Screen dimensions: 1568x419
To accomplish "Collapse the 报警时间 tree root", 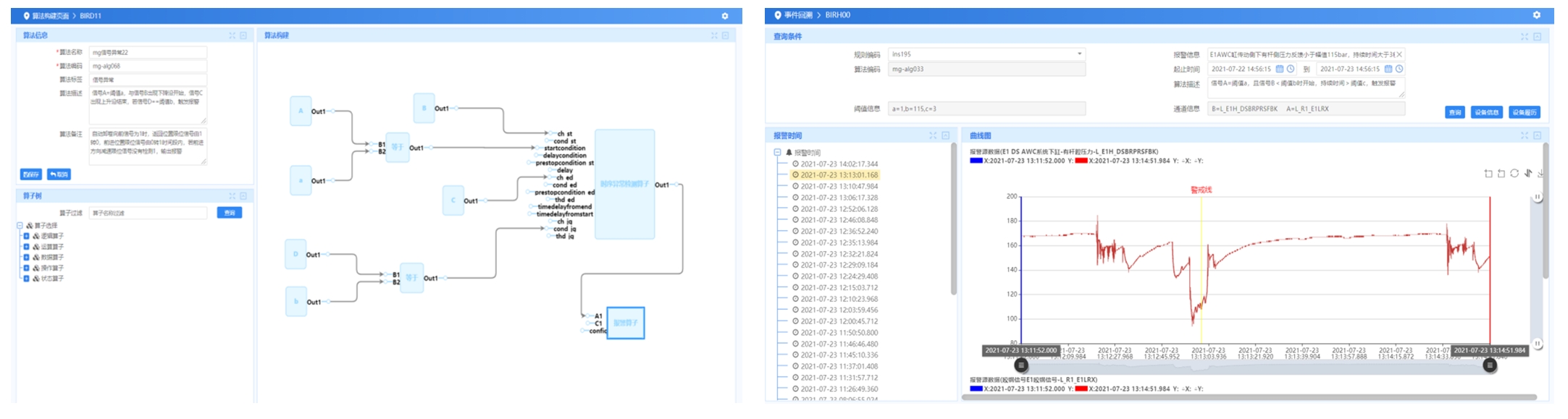I will point(777,153).
